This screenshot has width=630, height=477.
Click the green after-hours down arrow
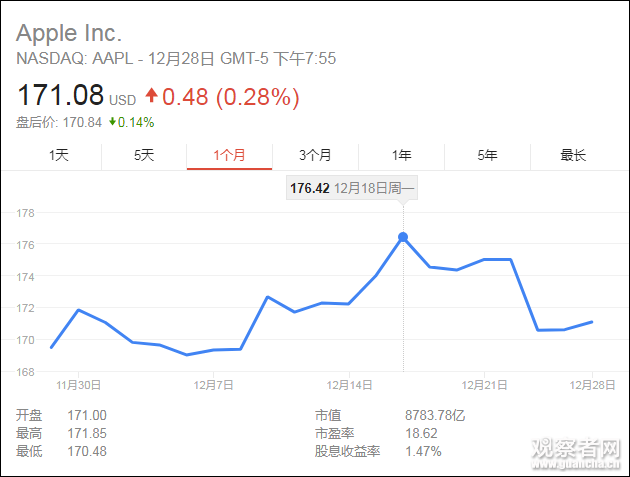[111, 123]
